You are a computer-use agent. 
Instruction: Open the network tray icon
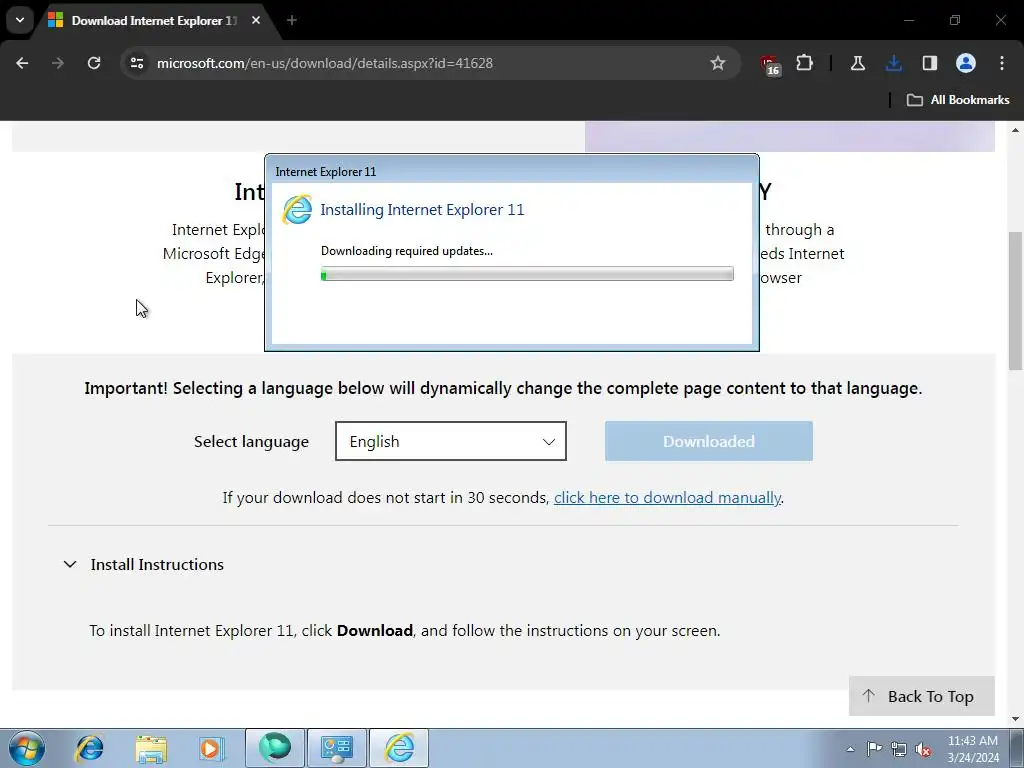click(899, 749)
